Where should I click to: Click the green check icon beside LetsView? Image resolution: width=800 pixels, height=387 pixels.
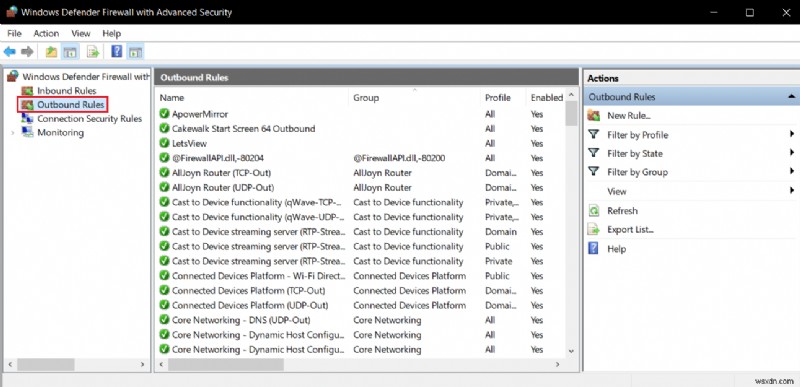pos(164,143)
